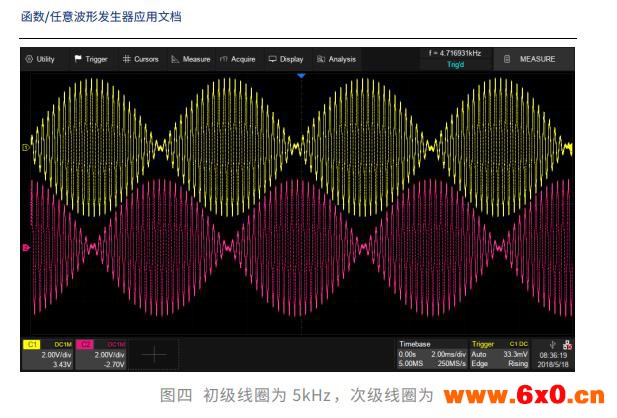The width and height of the screenshot is (617, 418).
Task: Click the Measure ruler icon
Action: [175, 59]
